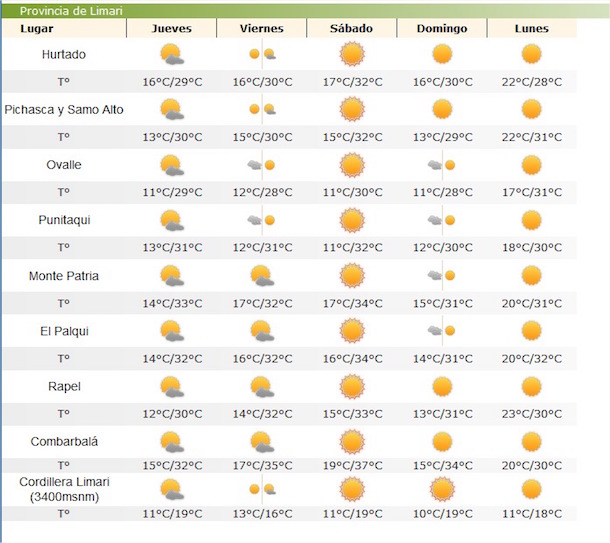The height and width of the screenshot is (543, 610).
Task: Click the Sábado sunny icon for Ovalle
Action: (x=352, y=164)
